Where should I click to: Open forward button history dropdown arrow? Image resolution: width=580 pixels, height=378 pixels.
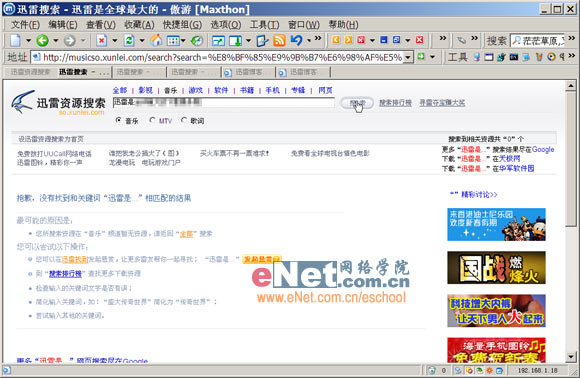pos(83,40)
